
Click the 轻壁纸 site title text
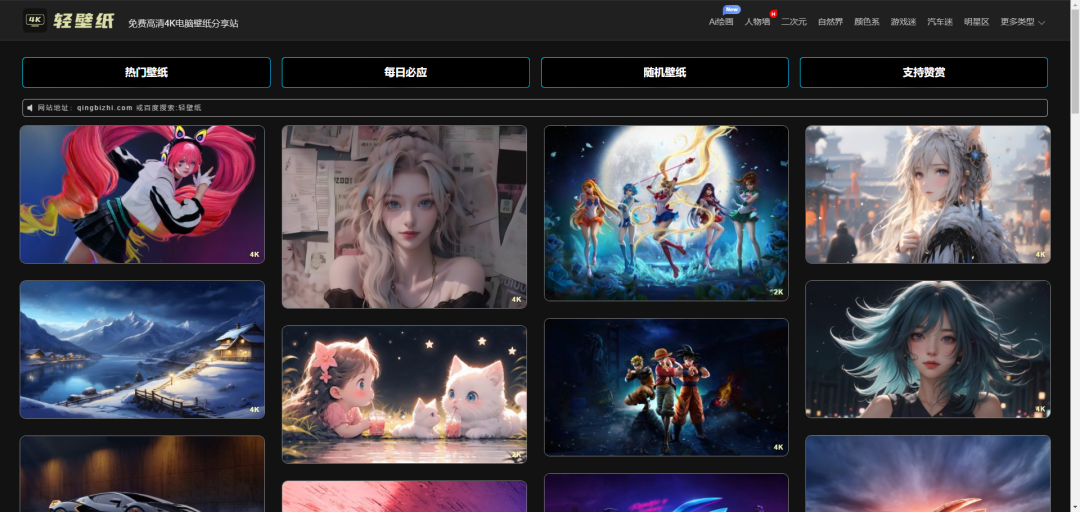click(x=84, y=21)
